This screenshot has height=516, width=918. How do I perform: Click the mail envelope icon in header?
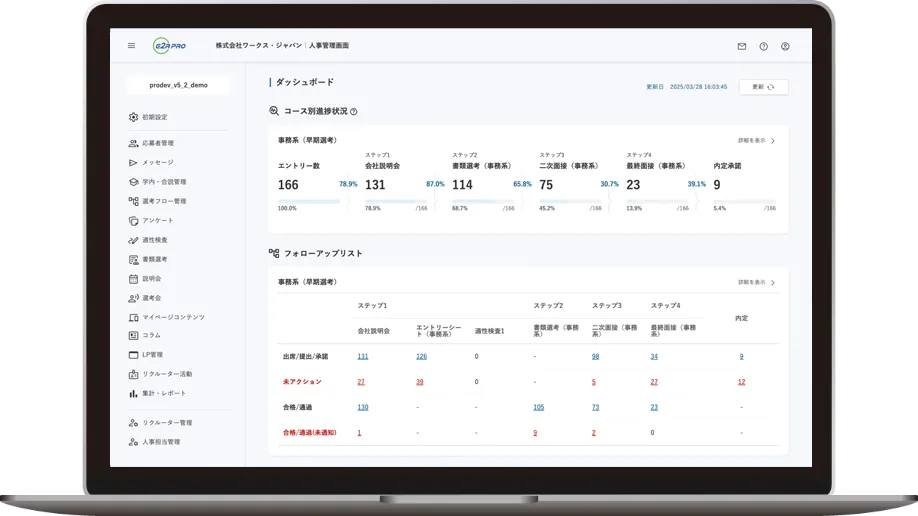click(741, 46)
